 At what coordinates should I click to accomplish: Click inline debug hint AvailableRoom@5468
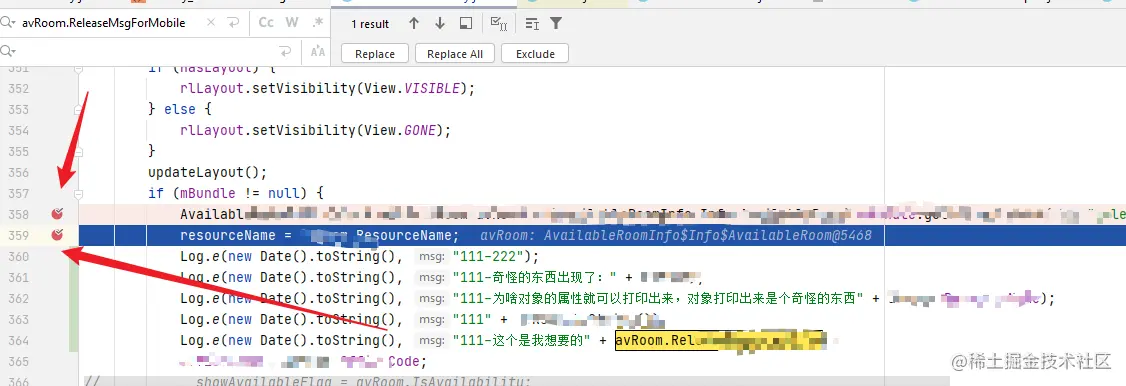[676, 235]
